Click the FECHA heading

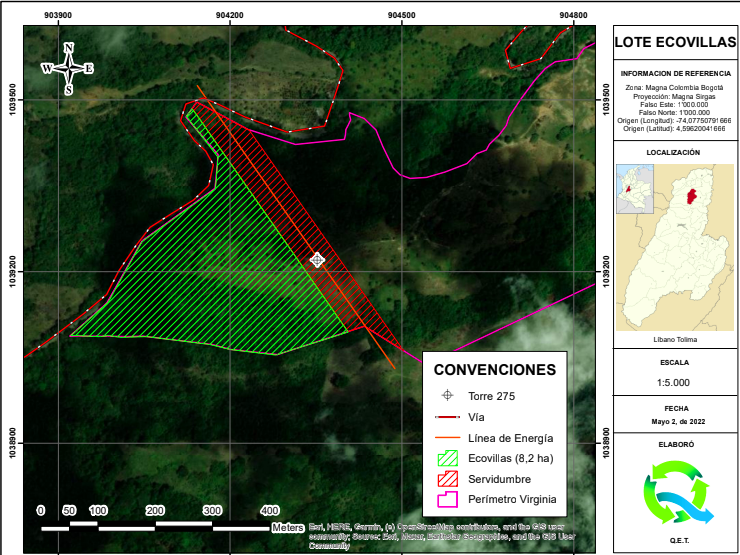tap(675, 408)
